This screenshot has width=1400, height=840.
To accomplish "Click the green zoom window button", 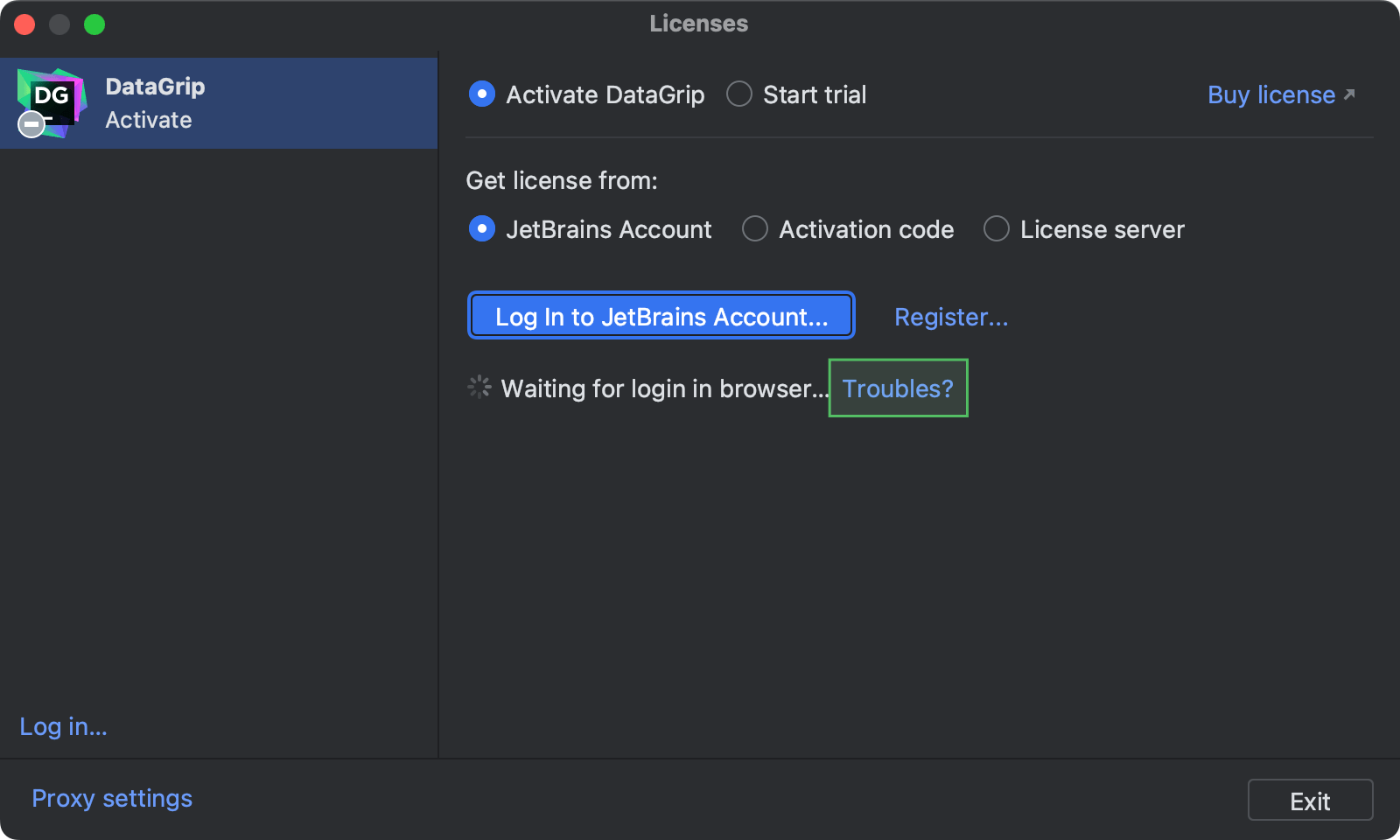I will (94, 24).
